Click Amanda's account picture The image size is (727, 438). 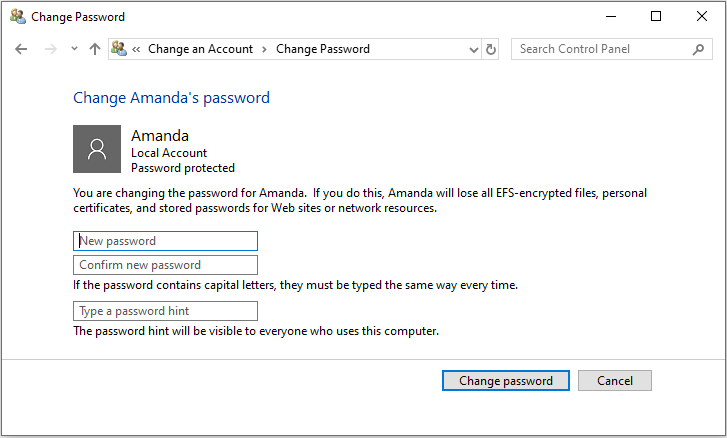[x=97, y=149]
